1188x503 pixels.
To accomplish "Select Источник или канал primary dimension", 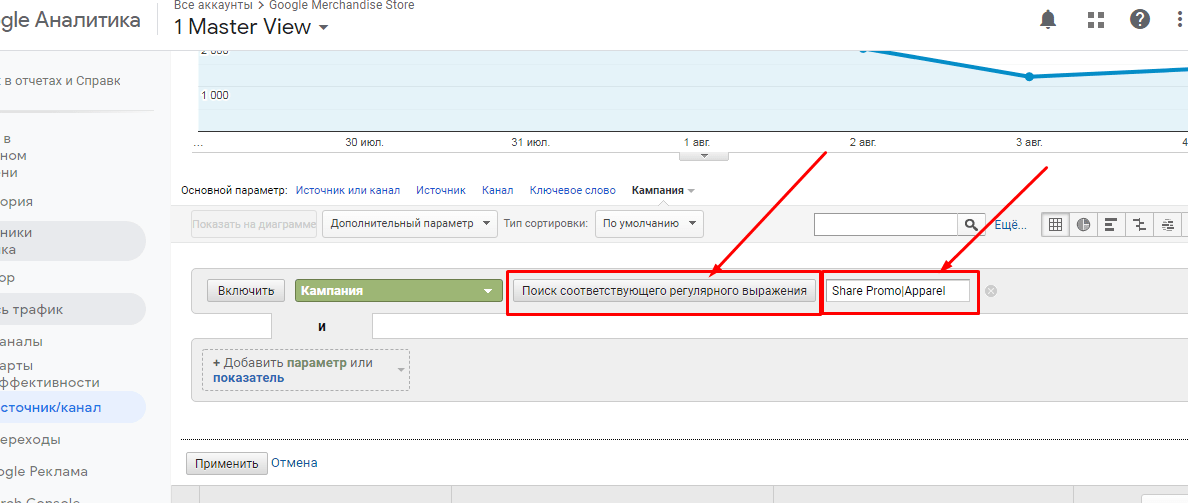I will 348,190.
